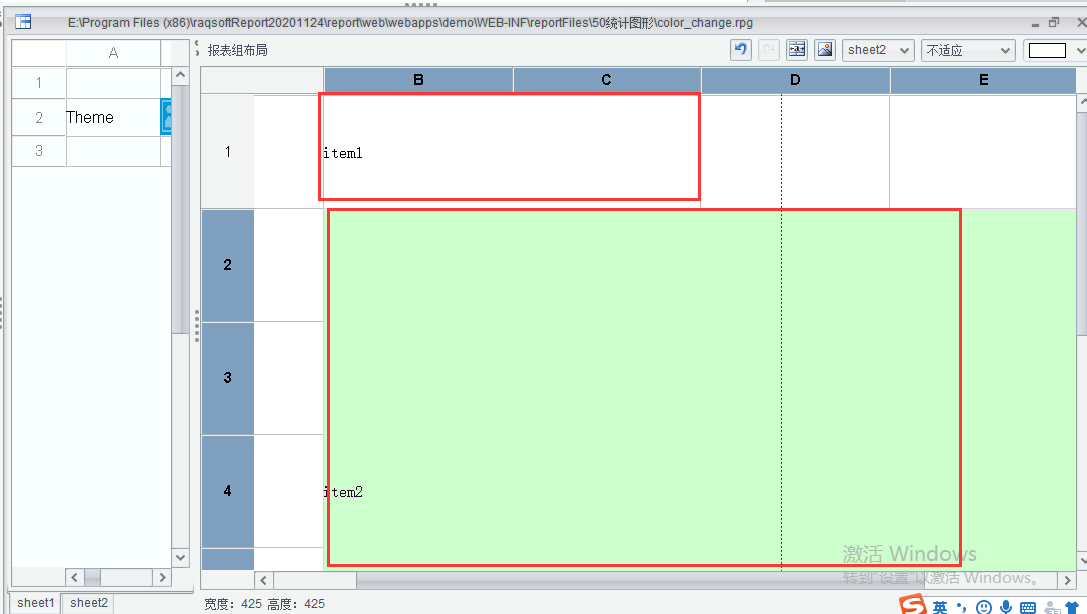
Task: Click layout grid scroll left arrow
Action: tap(263, 580)
